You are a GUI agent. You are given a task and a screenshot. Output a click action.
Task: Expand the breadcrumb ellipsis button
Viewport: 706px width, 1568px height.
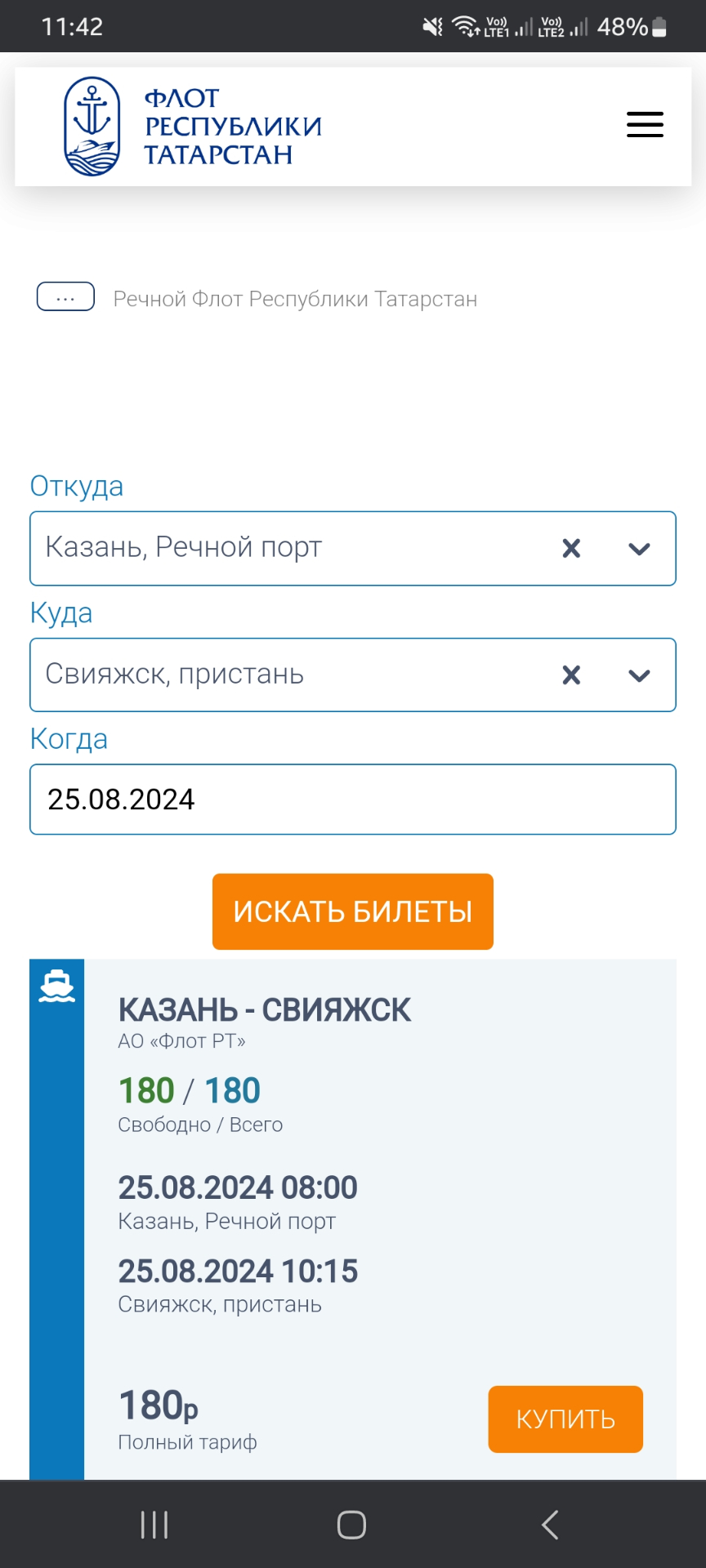[65, 297]
